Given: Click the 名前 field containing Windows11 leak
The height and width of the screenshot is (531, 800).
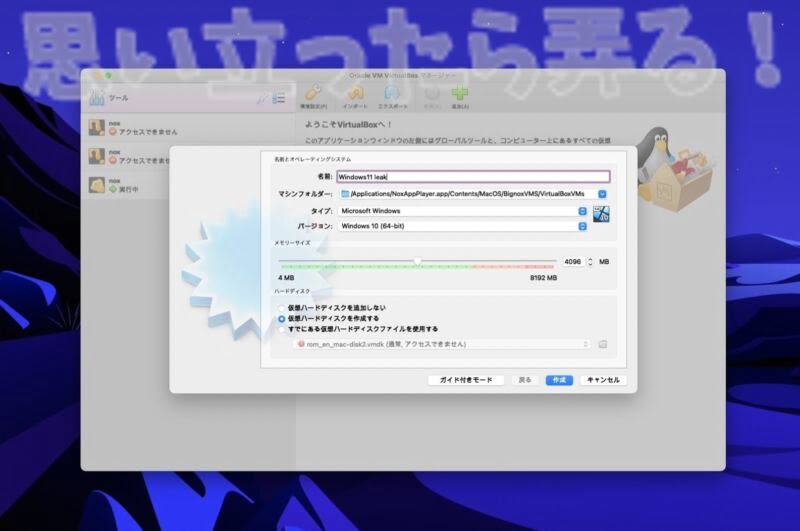Looking at the screenshot, I should (473, 176).
